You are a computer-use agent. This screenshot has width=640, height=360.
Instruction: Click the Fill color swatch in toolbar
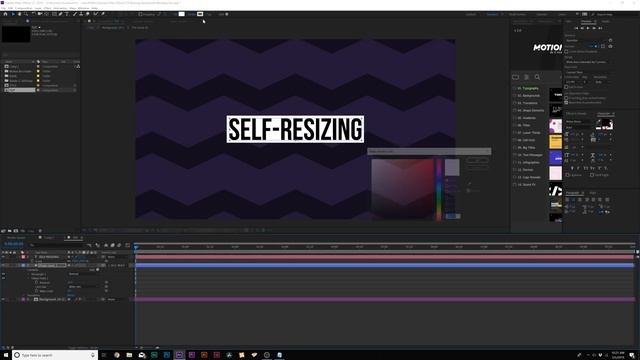tap(182, 14)
